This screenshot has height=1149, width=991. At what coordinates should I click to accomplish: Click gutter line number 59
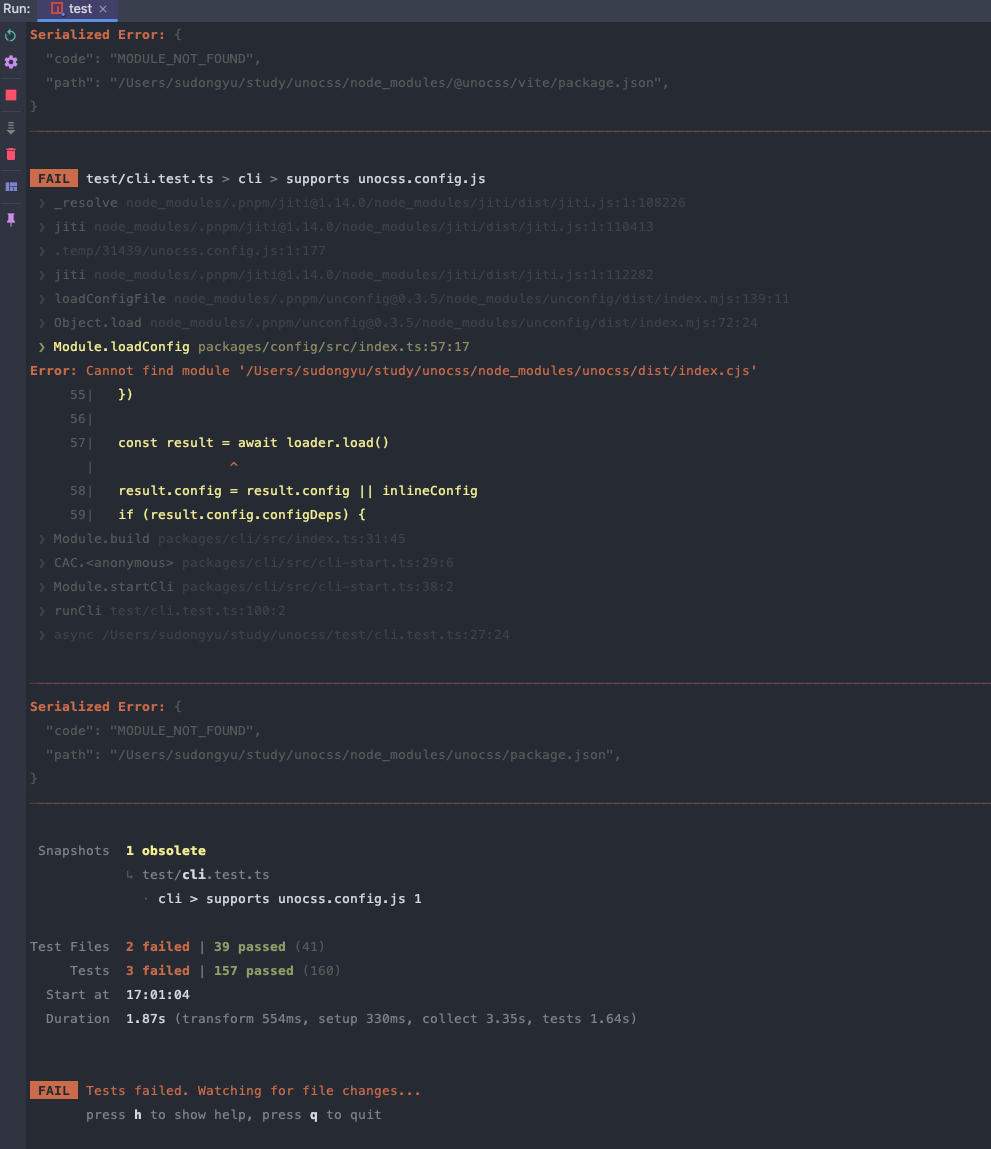coord(78,515)
